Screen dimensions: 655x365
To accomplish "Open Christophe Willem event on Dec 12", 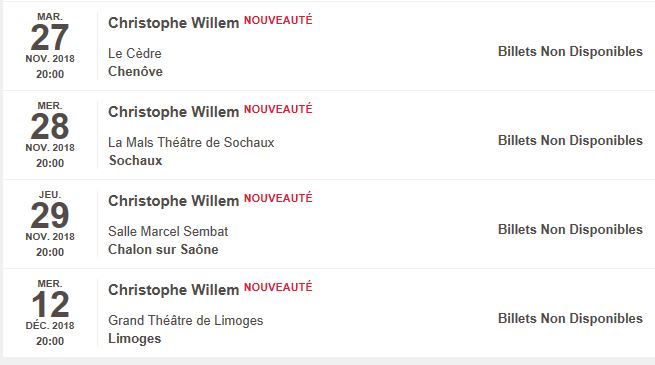I will click(x=173, y=290).
